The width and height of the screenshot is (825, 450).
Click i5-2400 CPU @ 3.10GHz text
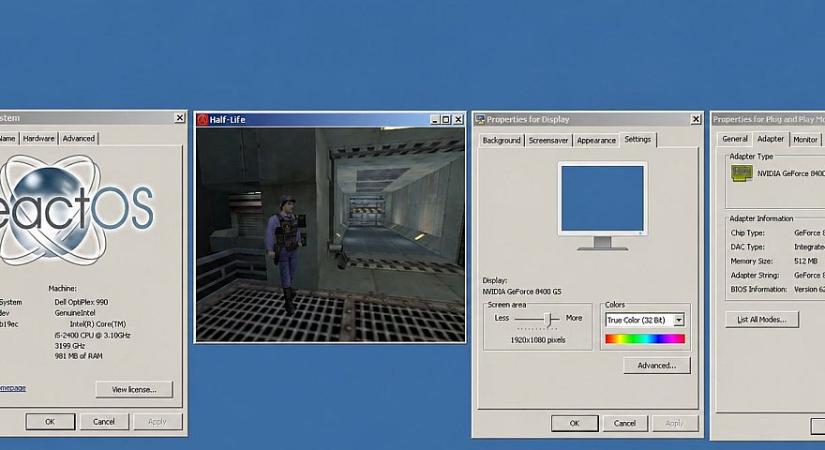click(92, 335)
